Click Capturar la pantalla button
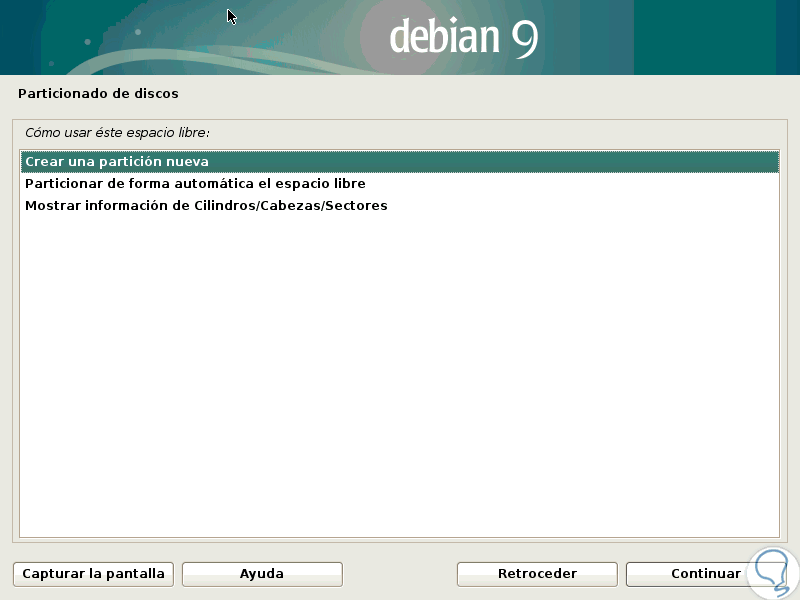The height and width of the screenshot is (600, 800). (x=93, y=574)
